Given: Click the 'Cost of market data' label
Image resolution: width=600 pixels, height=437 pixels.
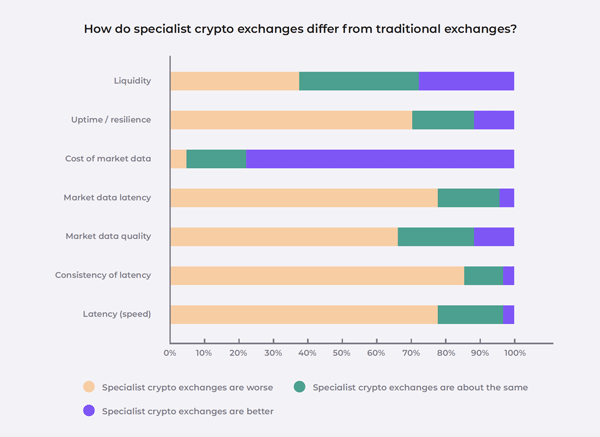Looking at the screenshot, I should point(111,159).
